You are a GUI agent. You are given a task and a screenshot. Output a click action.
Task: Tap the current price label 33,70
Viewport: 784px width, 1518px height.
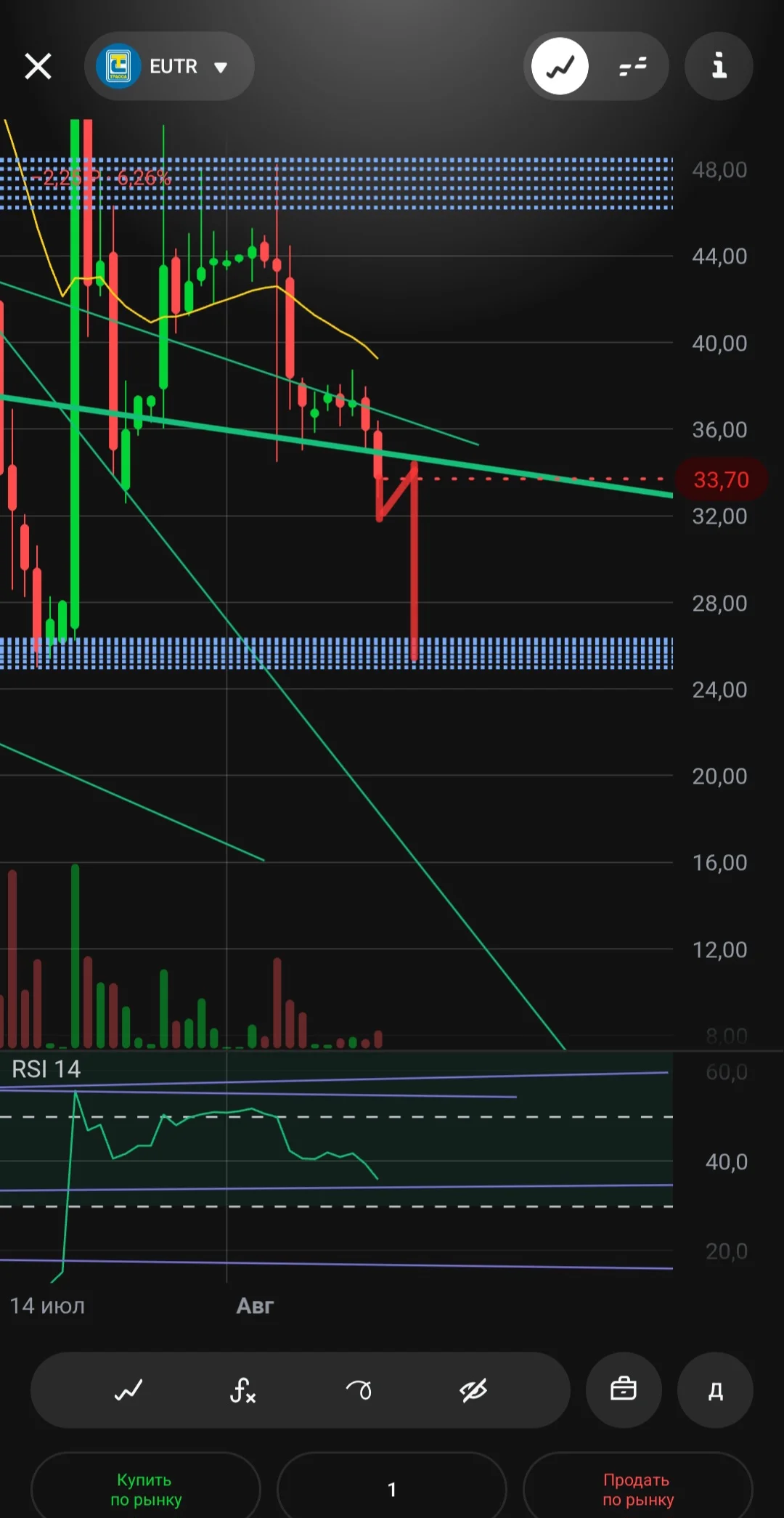721,479
